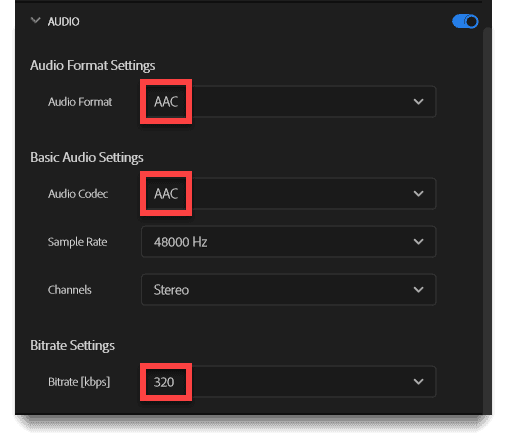This screenshot has height=446, width=508.
Task: Click the Bitrate dropdown chevron arrow
Action: click(418, 382)
